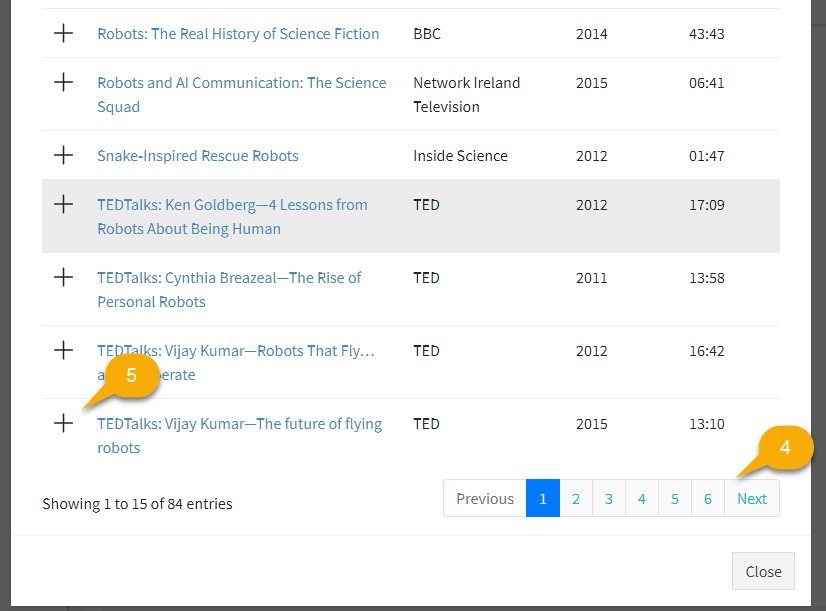Image resolution: width=826 pixels, height=611 pixels.
Task: Click plus icon next to Ken Goldberg TEDTalk
Action: pyautogui.click(x=63, y=204)
